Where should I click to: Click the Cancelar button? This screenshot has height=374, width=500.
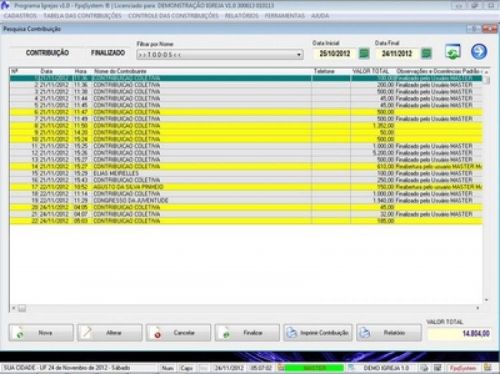point(178,333)
